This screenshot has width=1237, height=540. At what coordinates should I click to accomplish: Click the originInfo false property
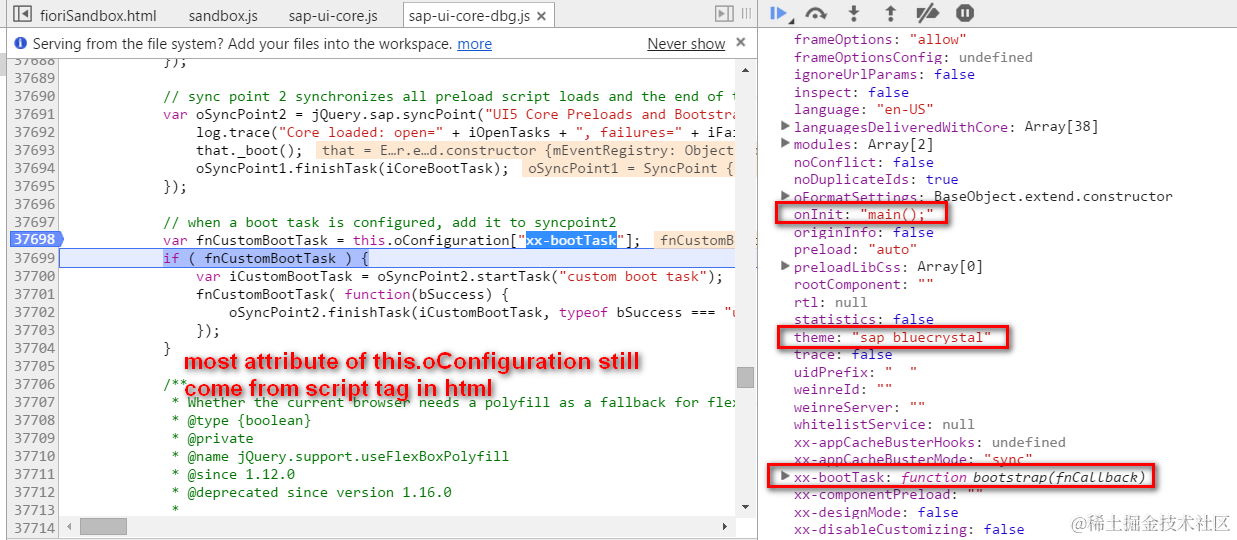(863, 232)
